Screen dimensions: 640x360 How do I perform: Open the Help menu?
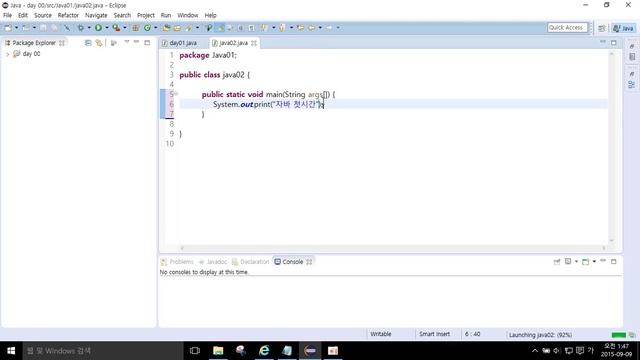(x=210, y=15)
